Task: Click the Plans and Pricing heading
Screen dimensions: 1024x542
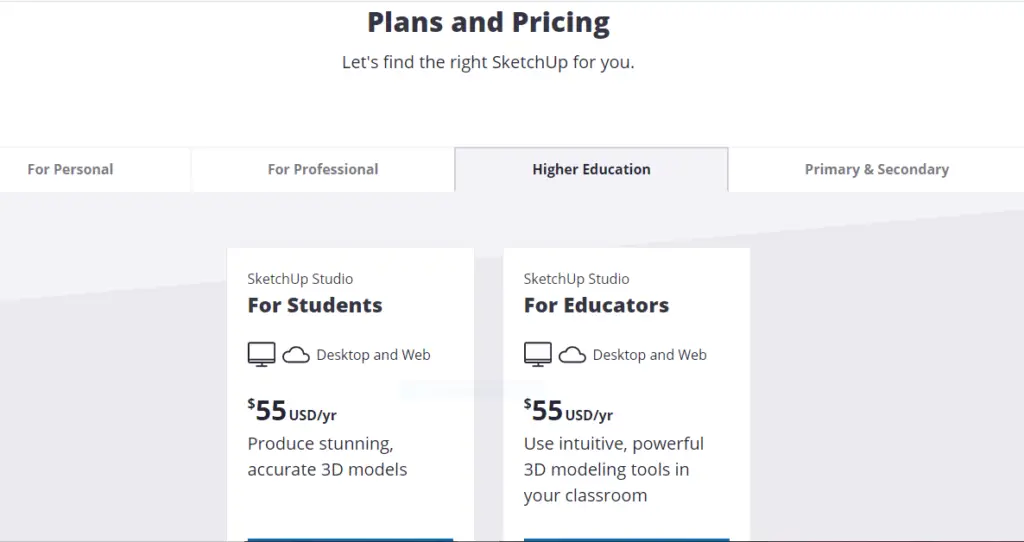Action: pyautogui.click(x=488, y=22)
